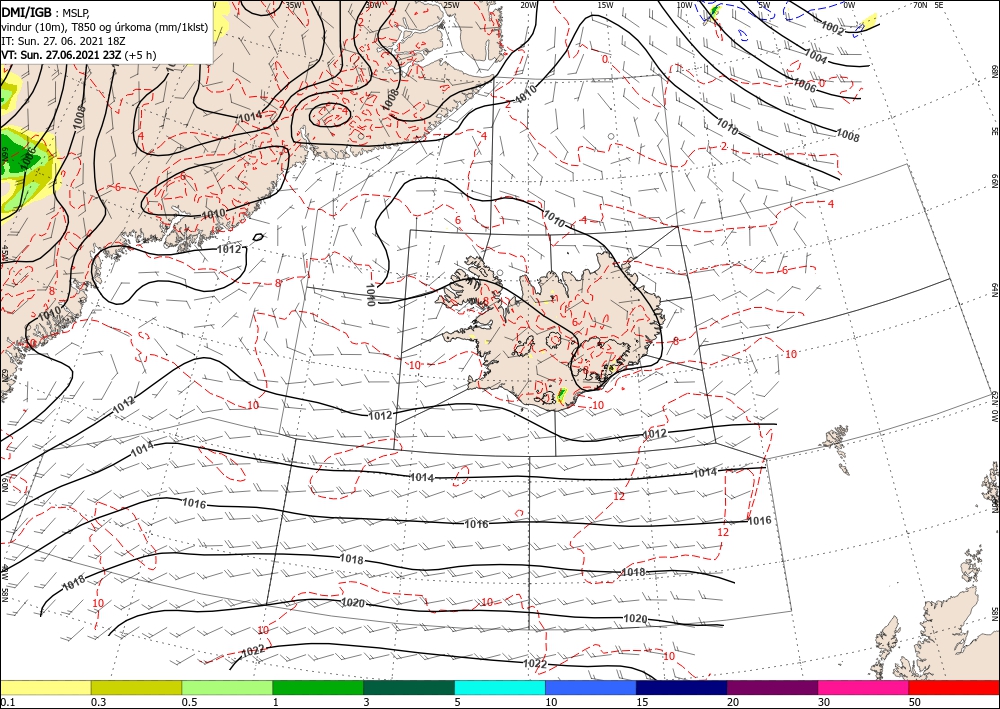Select the light green 0.5 legend swatch
1000x709 pixels.
pos(227,687)
